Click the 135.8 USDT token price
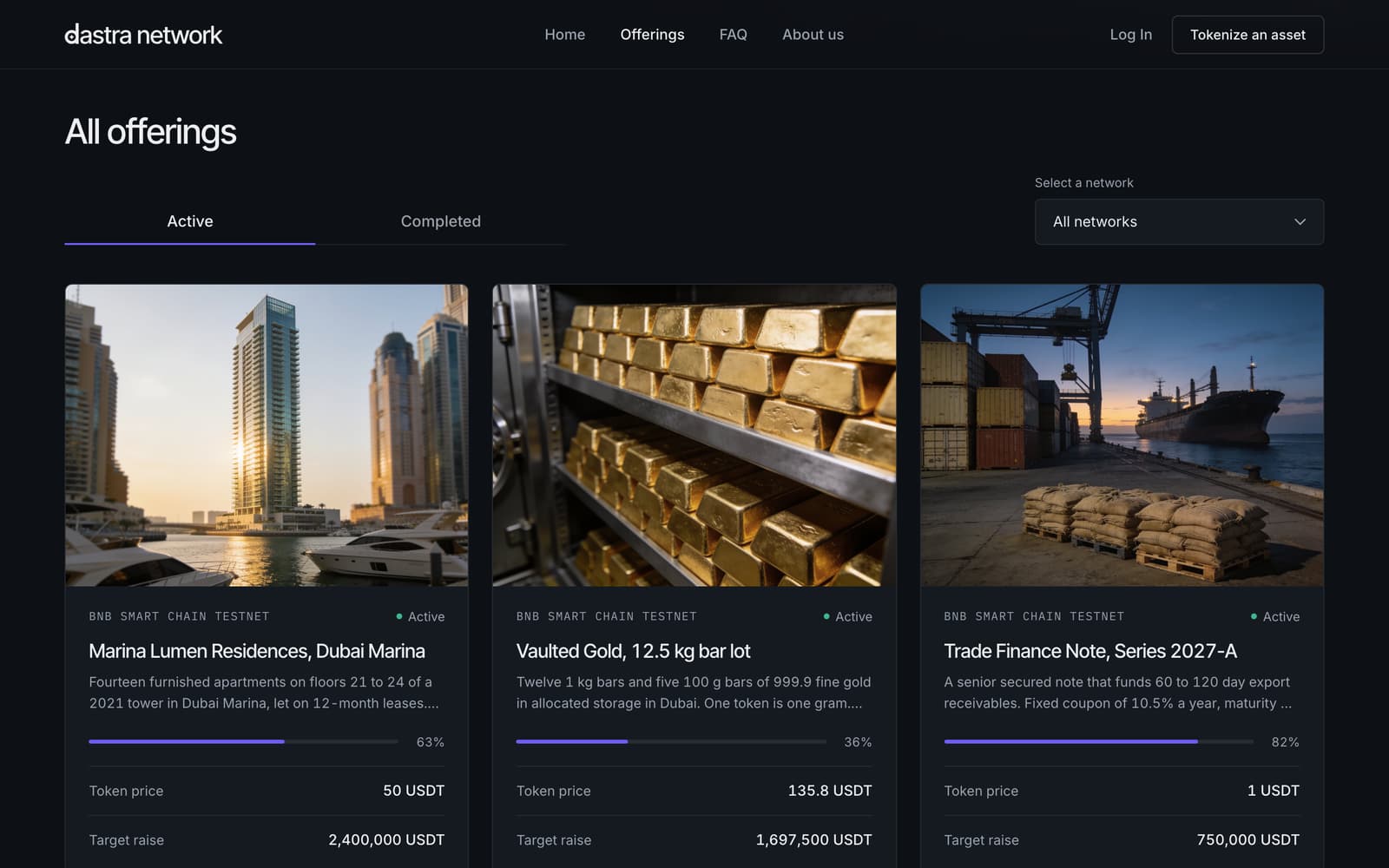Screen dimensions: 1389x868 830,791
